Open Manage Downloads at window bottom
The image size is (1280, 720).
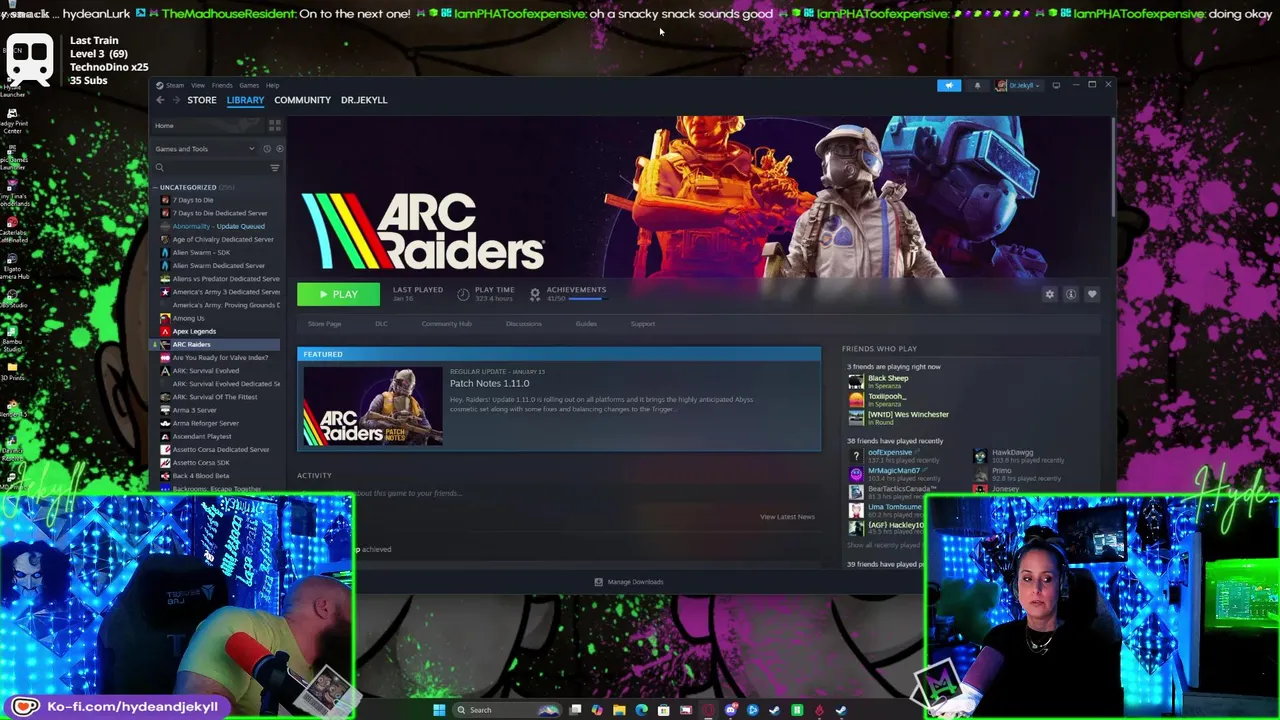coord(629,582)
